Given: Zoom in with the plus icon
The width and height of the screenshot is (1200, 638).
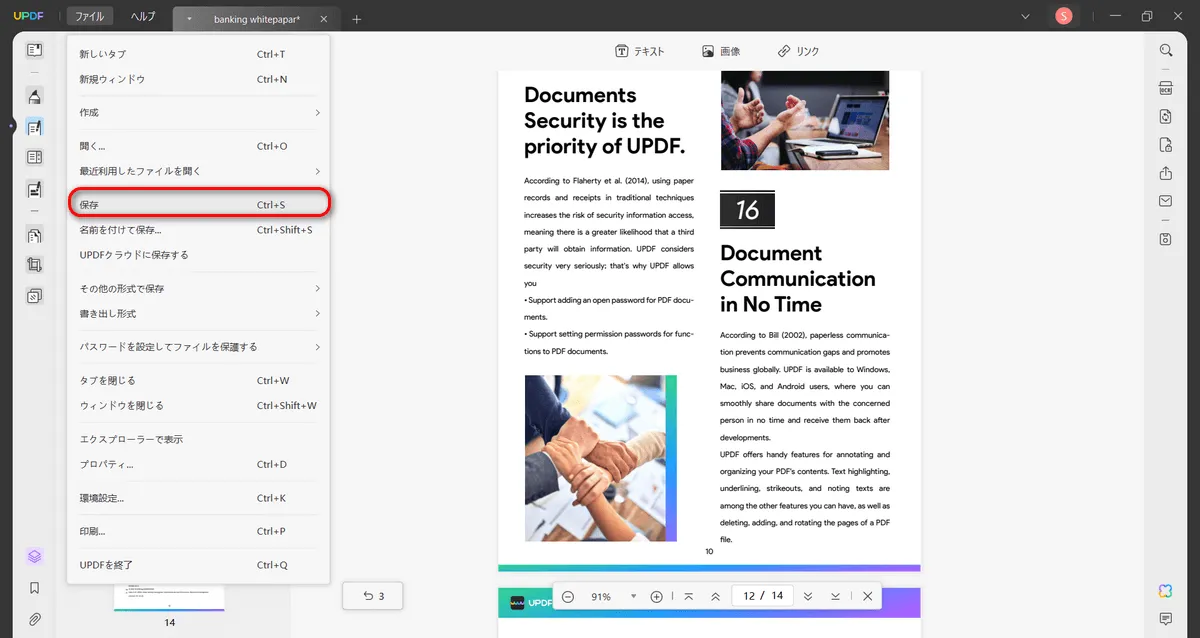Looking at the screenshot, I should pos(657,596).
